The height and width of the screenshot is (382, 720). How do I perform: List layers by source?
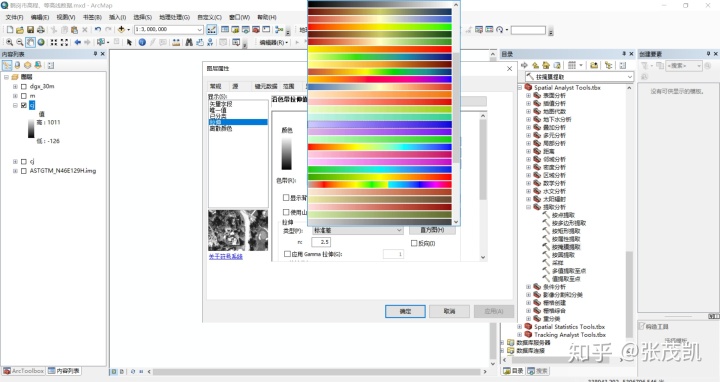pyautogui.click(x=17, y=65)
